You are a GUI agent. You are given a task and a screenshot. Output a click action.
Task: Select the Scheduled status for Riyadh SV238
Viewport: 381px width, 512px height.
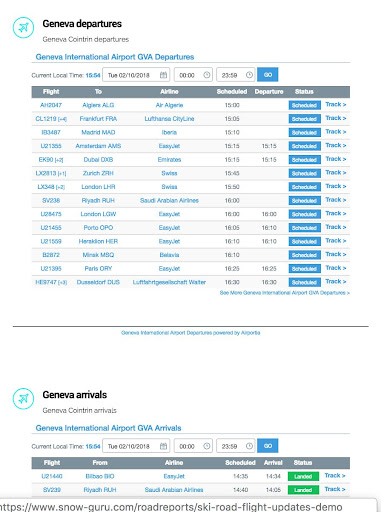304,200
